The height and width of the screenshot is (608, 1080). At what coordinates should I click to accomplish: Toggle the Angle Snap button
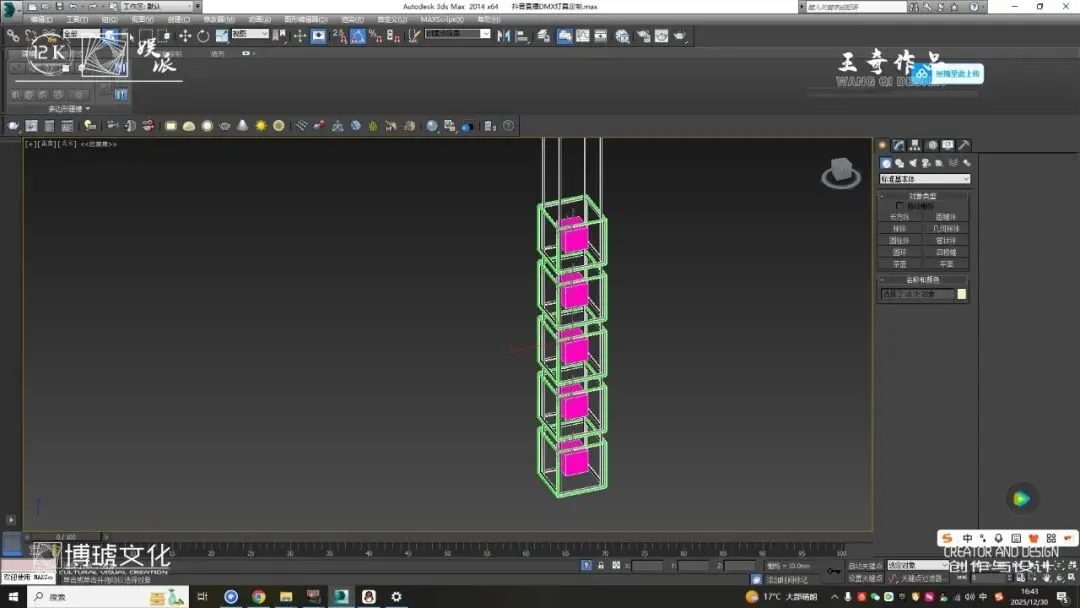357,36
